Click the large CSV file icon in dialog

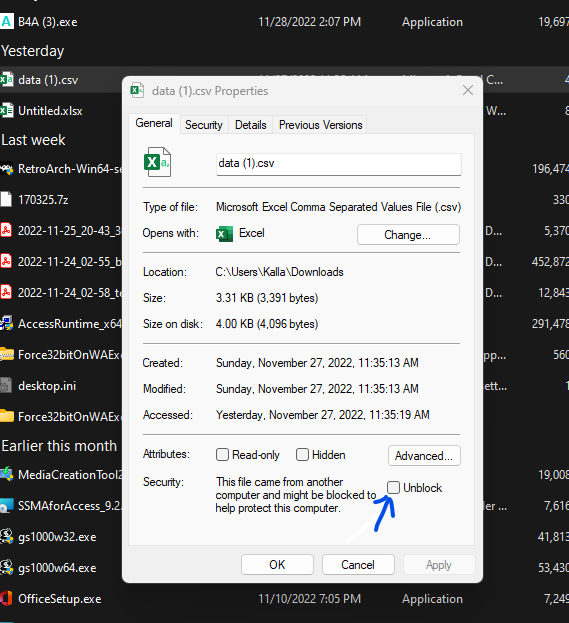(157, 162)
